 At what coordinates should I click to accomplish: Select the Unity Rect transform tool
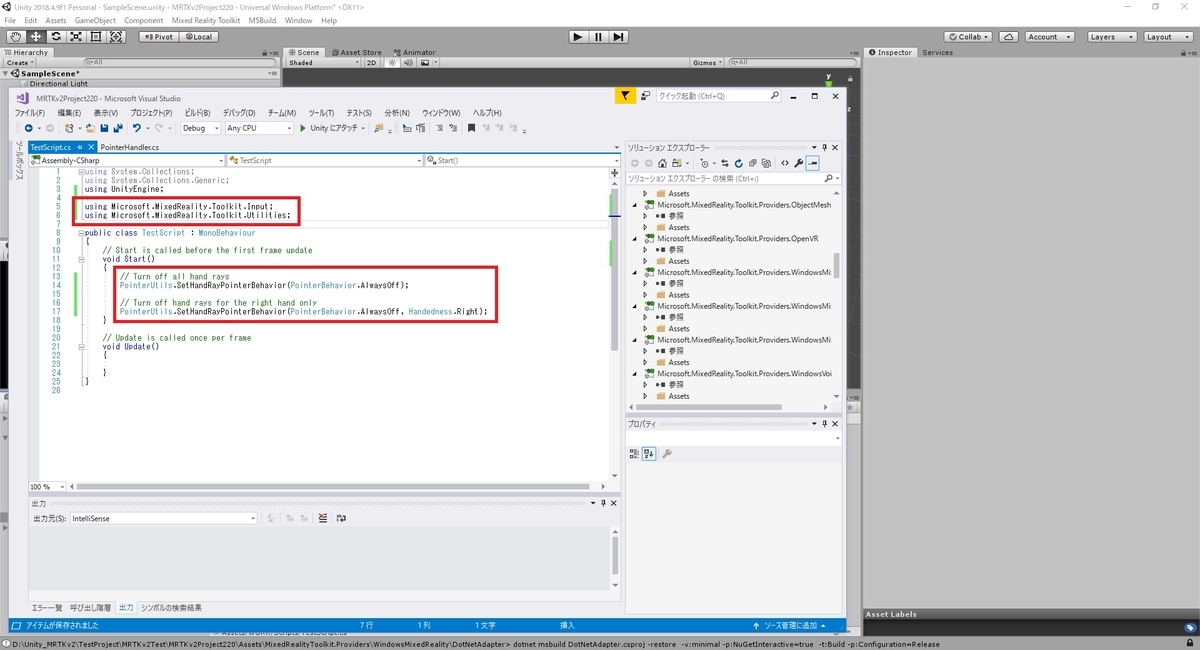96,37
